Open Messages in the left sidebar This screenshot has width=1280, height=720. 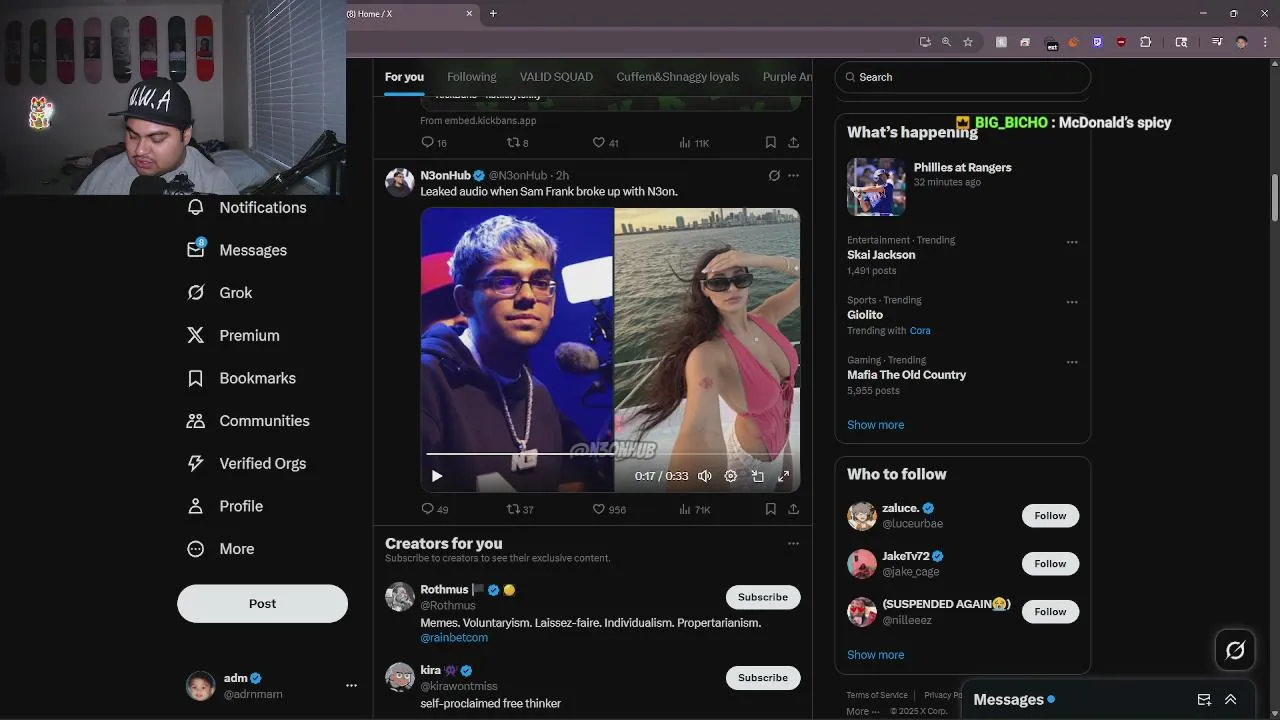click(237, 250)
